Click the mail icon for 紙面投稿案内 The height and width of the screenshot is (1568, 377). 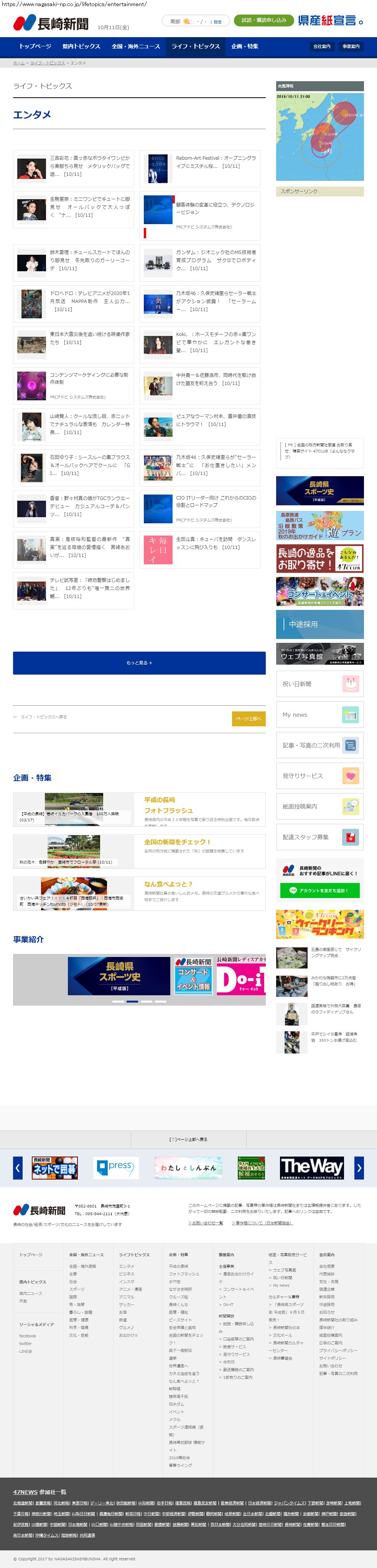351,806
